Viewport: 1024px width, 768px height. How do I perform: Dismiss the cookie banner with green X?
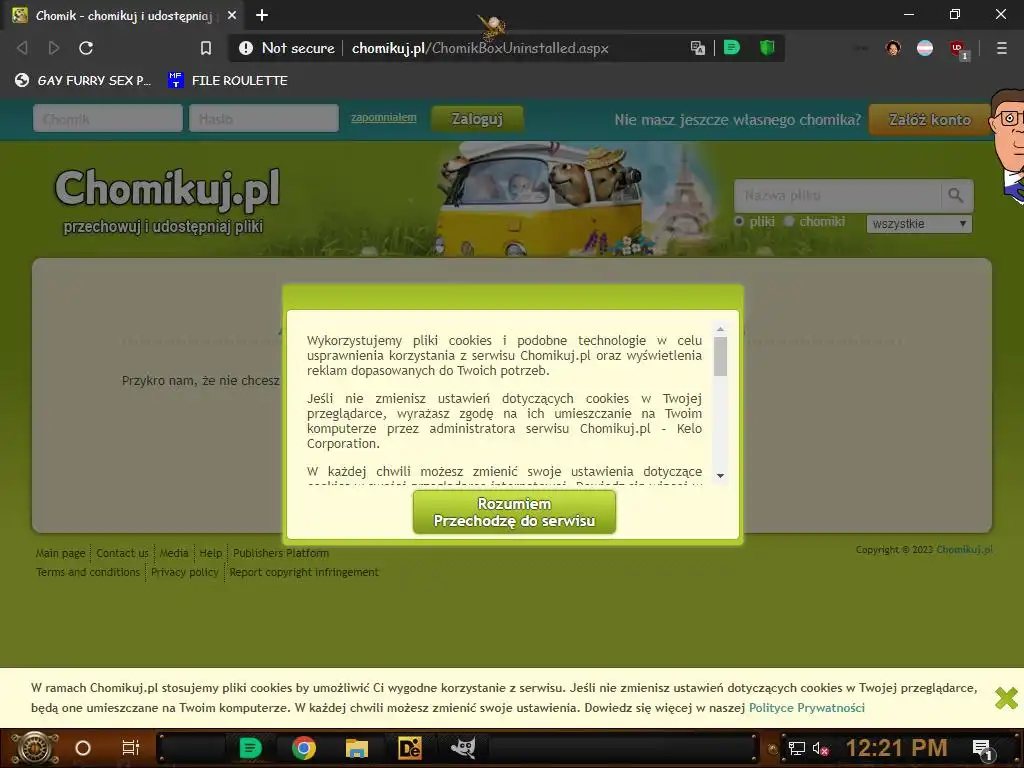[1006, 697]
